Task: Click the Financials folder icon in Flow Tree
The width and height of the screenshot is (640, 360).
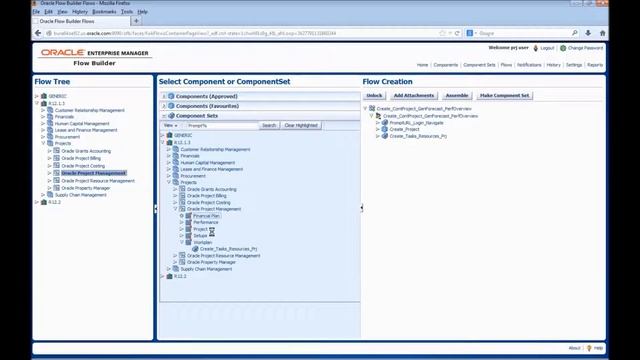Action: (x=50, y=117)
